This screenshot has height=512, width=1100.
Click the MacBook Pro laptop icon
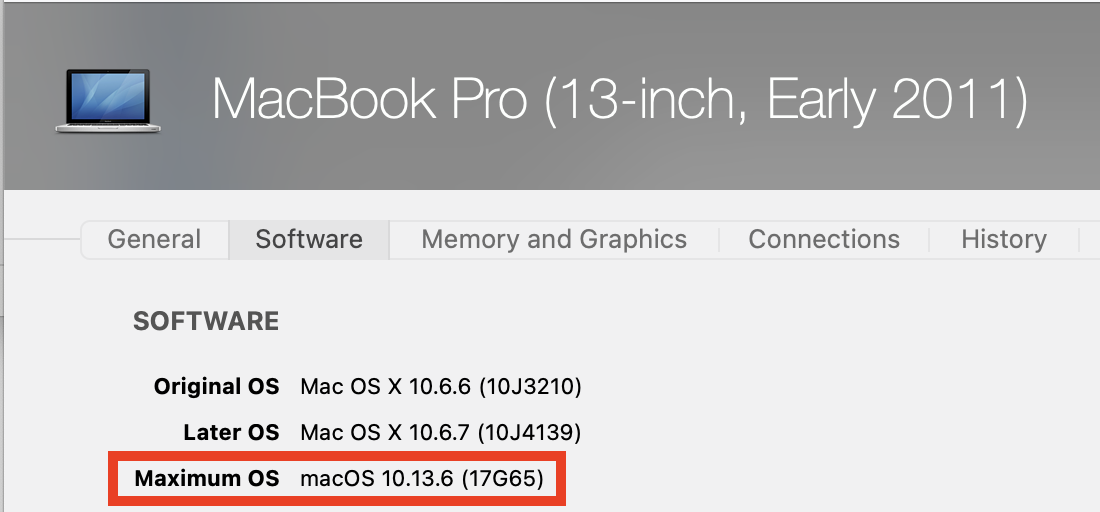coord(103,100)
